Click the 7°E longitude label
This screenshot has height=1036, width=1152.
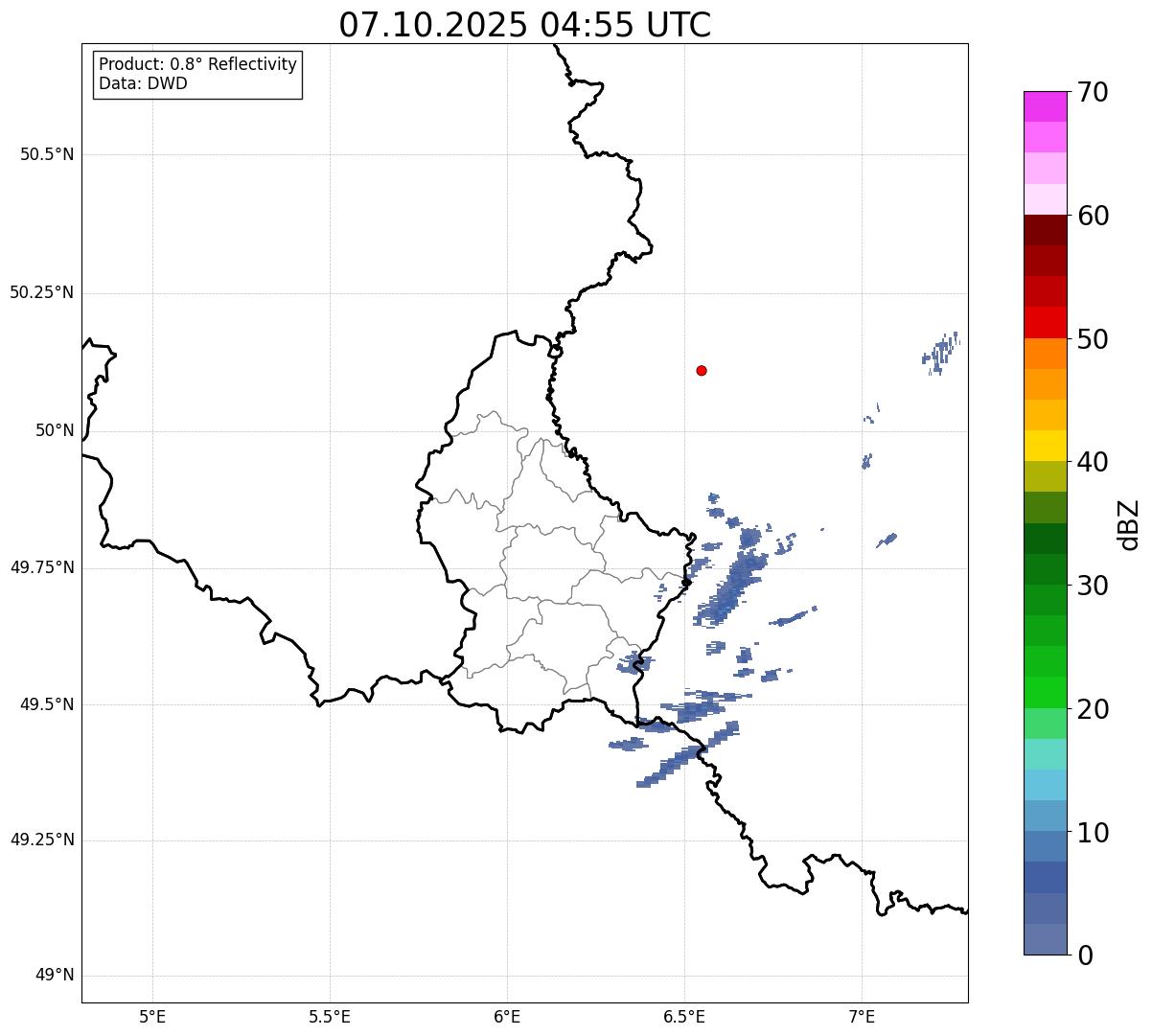click(x=862, y=1016)
